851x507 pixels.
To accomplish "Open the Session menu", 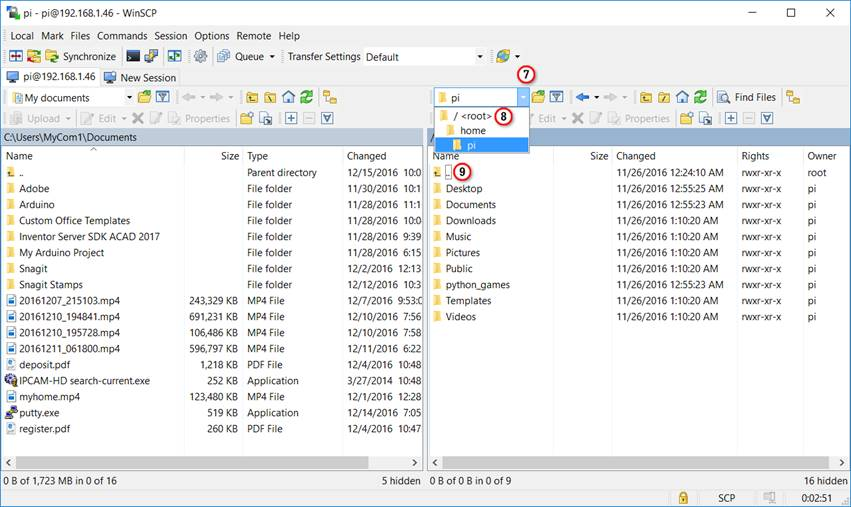I will tap(170, 36).
